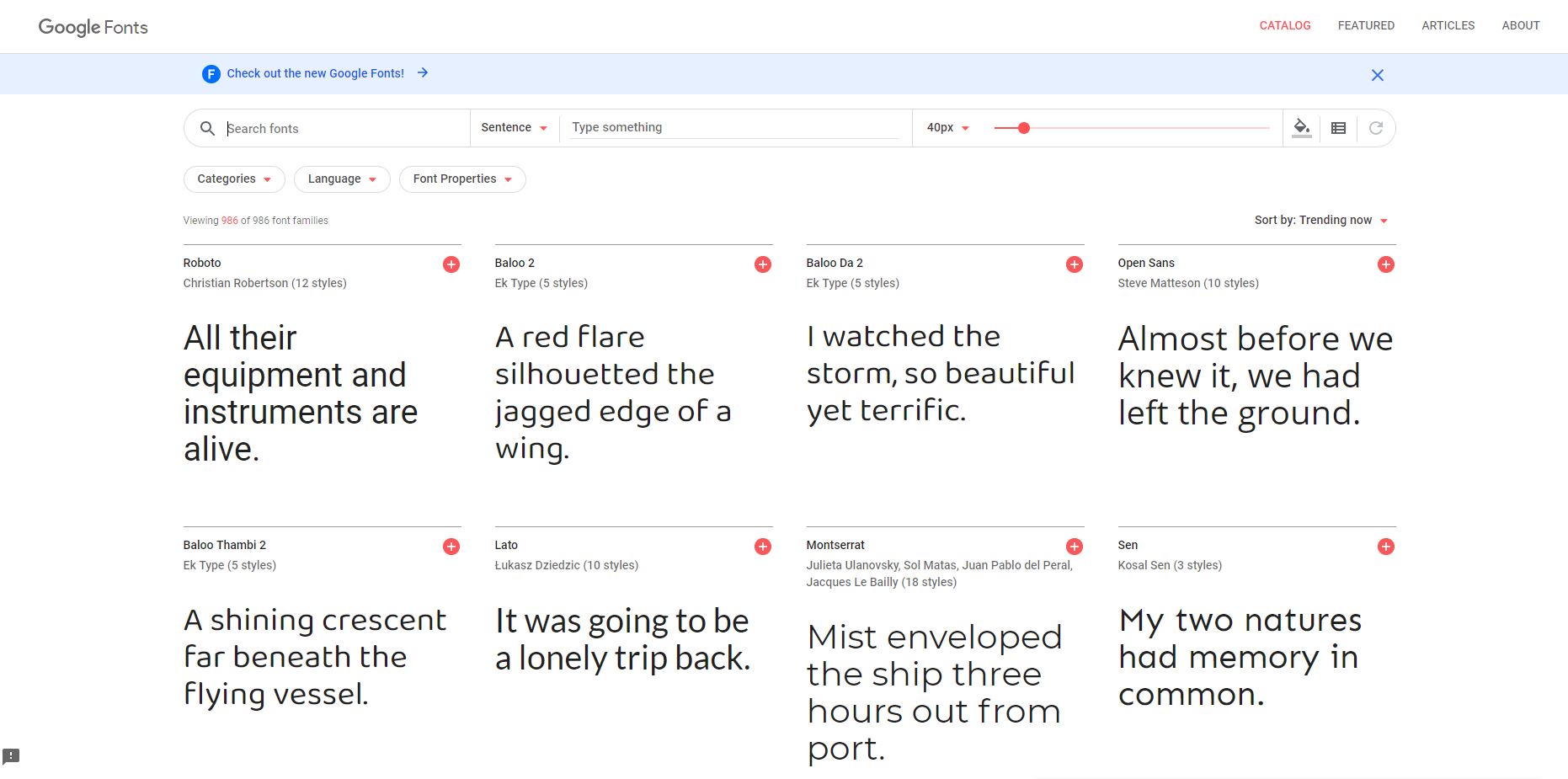Add Montserrat with the plus icon
The image size is (1568, 779).
tap(1075, 547)
